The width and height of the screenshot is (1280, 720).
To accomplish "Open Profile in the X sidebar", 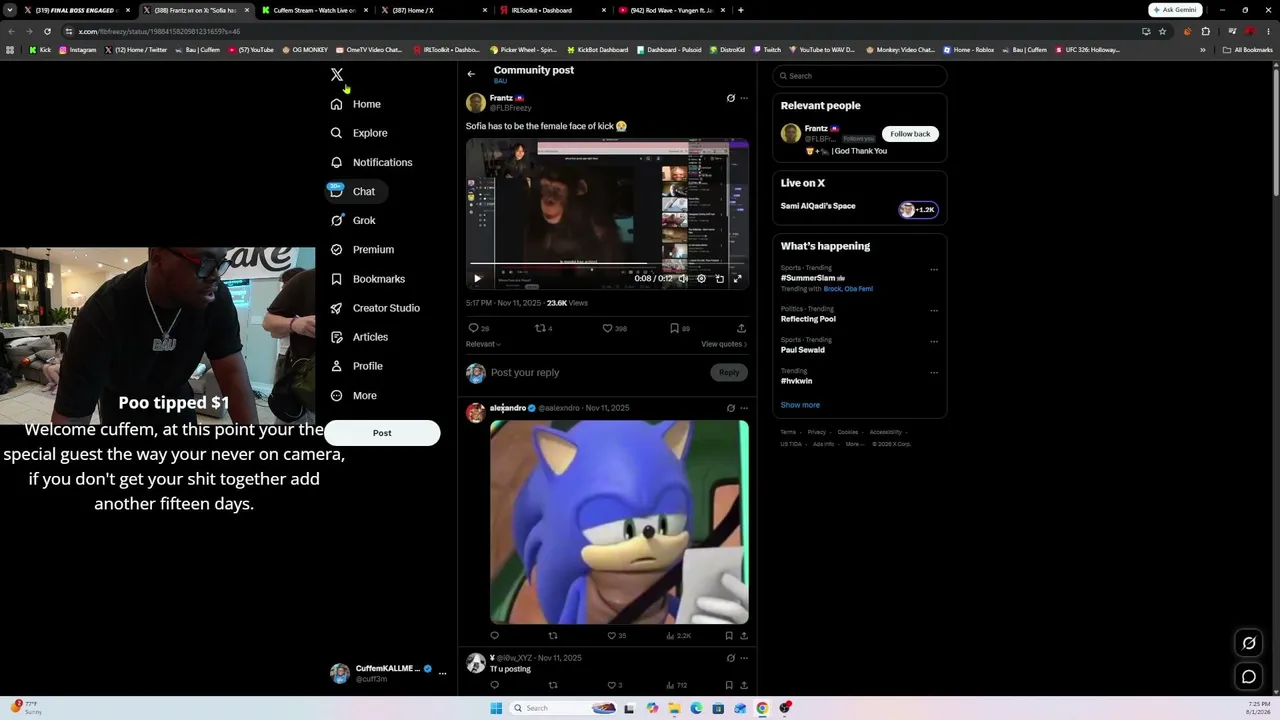I will click(357, 366).
